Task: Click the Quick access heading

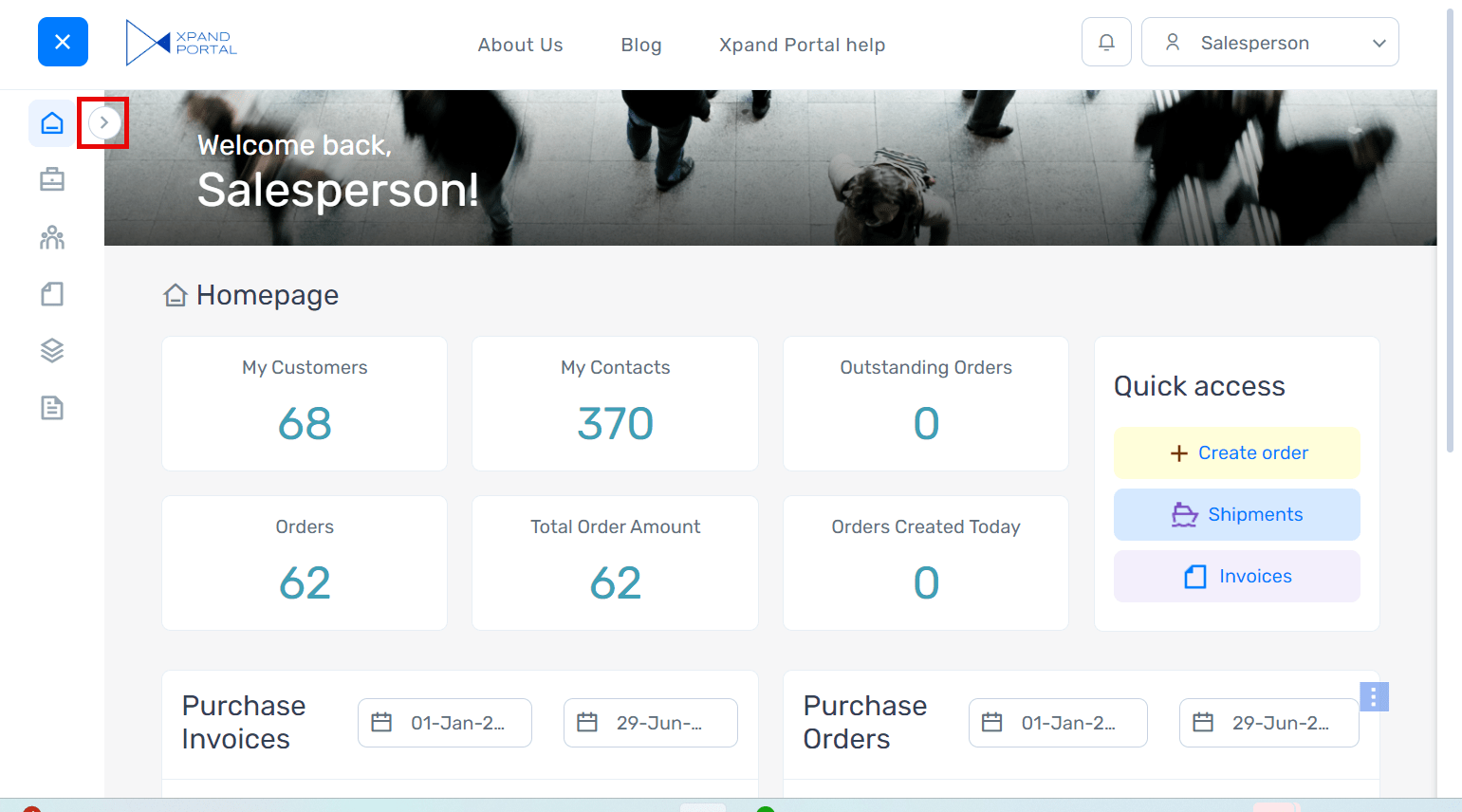Action: (x=1199, y=386)
